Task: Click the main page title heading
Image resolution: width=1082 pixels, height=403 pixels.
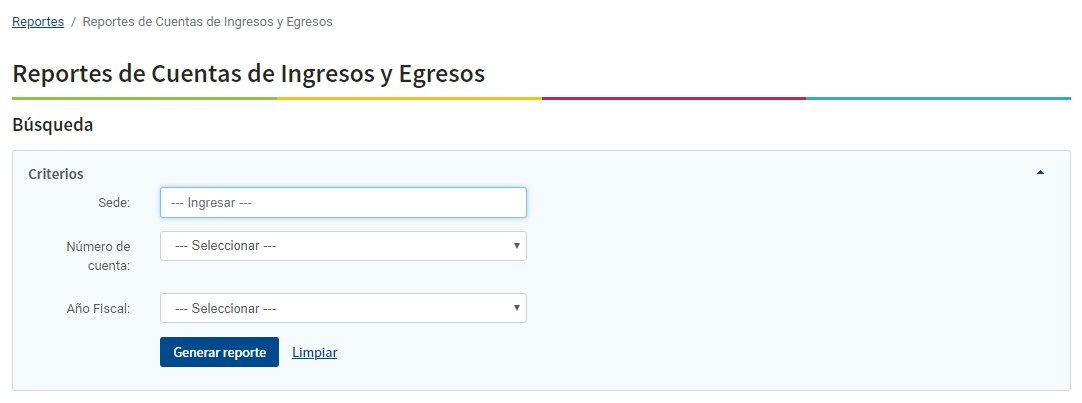Action: coord(248,73)
